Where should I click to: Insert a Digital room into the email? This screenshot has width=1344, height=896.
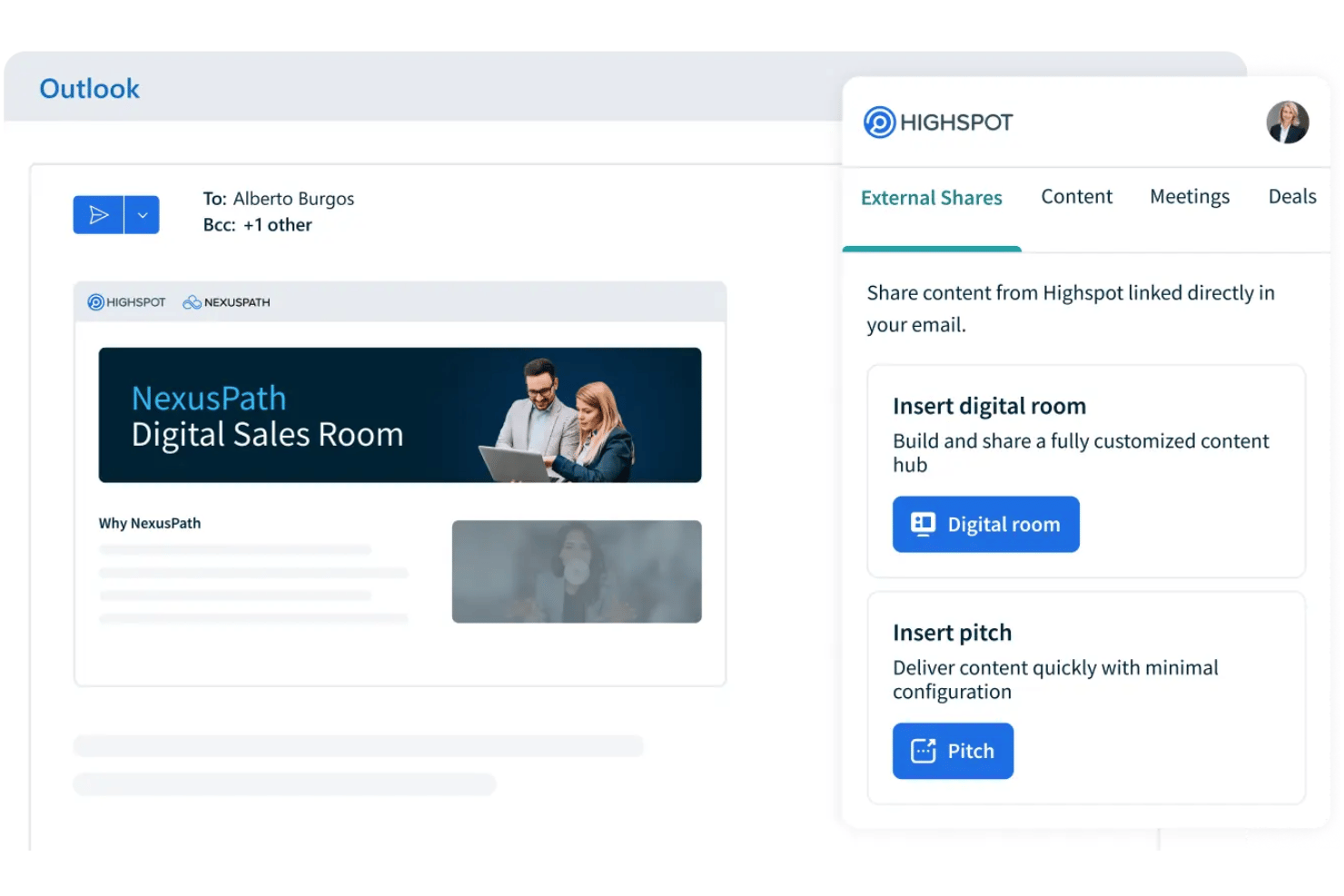click(x=985, y=524)
